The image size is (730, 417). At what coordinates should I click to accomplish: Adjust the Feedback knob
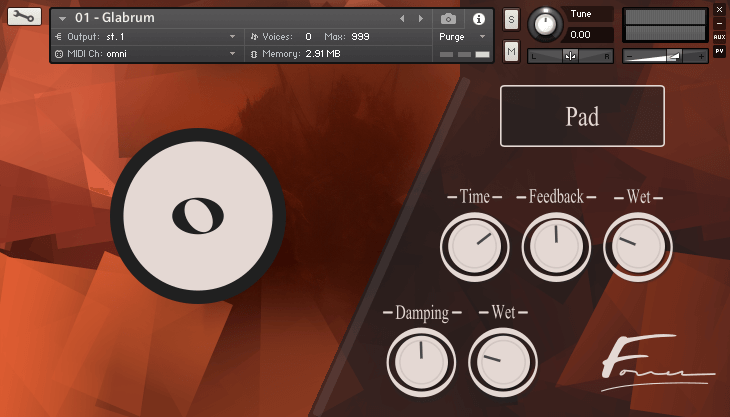(x=556, y=247)
